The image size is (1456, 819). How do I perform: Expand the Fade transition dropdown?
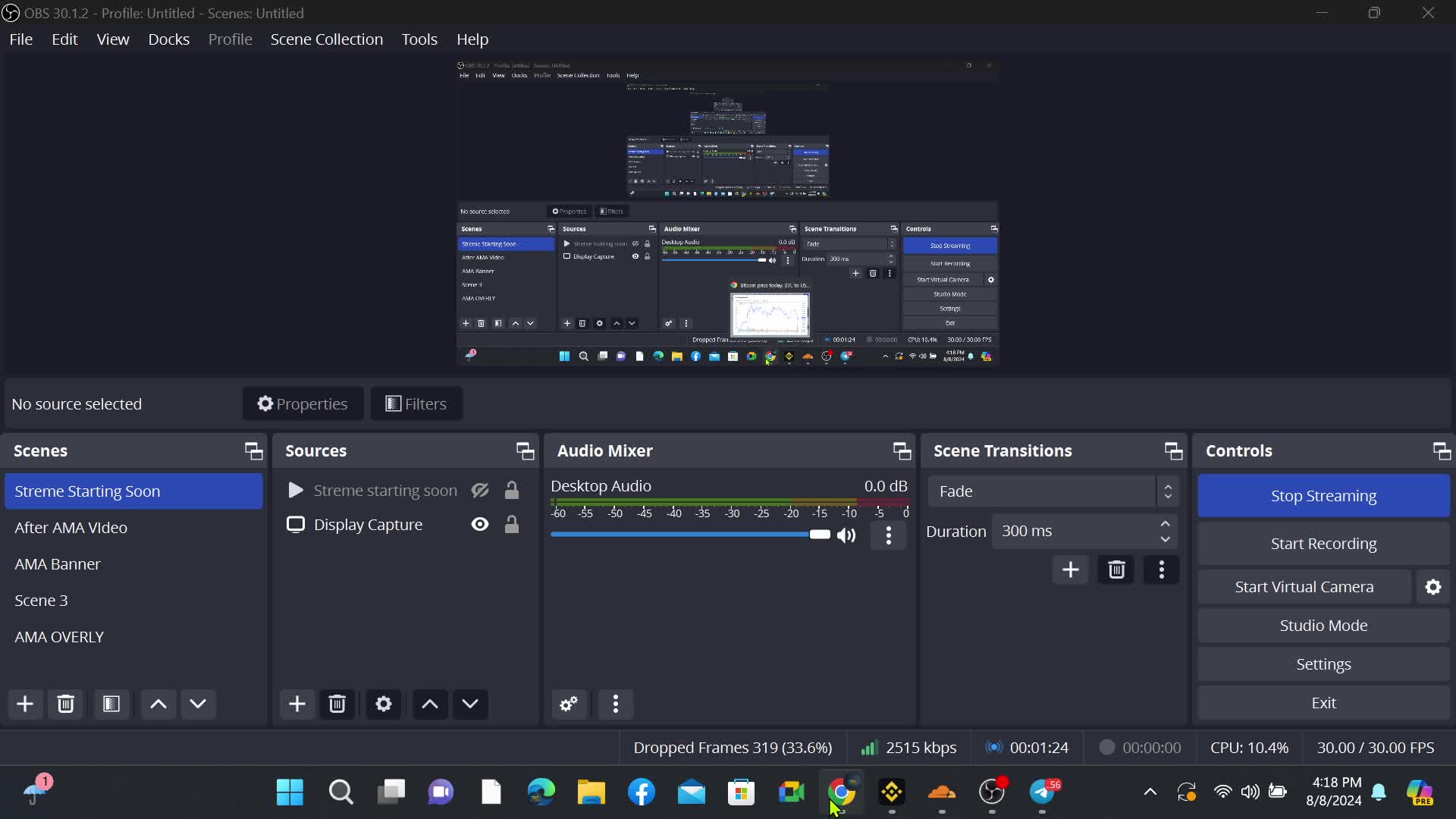pos(1168,491)
